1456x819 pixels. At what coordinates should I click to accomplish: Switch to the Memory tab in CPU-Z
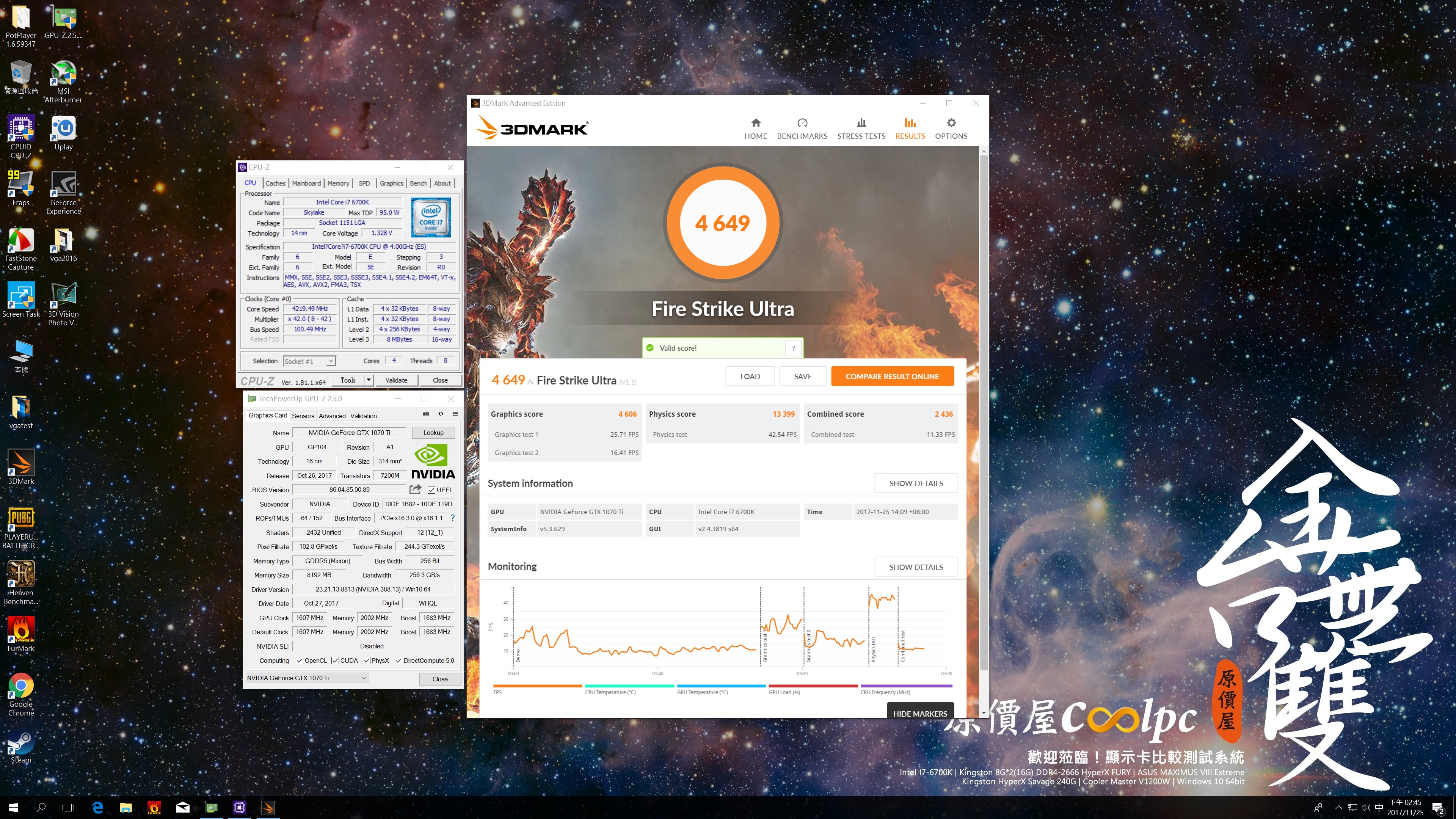338,183
